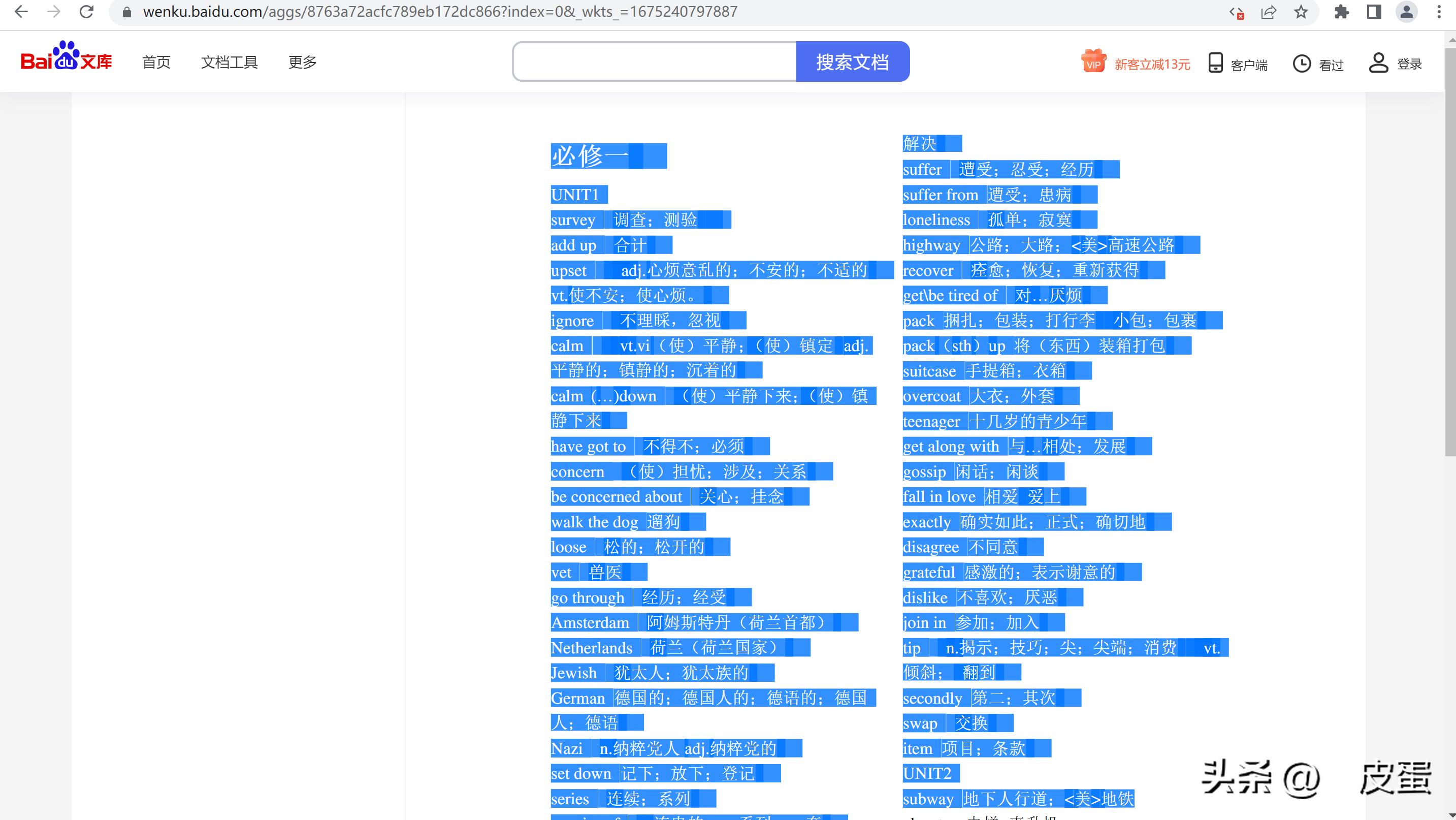Click the VIP gift icon
Viewport: 1456px width, 820px height.
pyautogui.click(x=1093, y=61)
